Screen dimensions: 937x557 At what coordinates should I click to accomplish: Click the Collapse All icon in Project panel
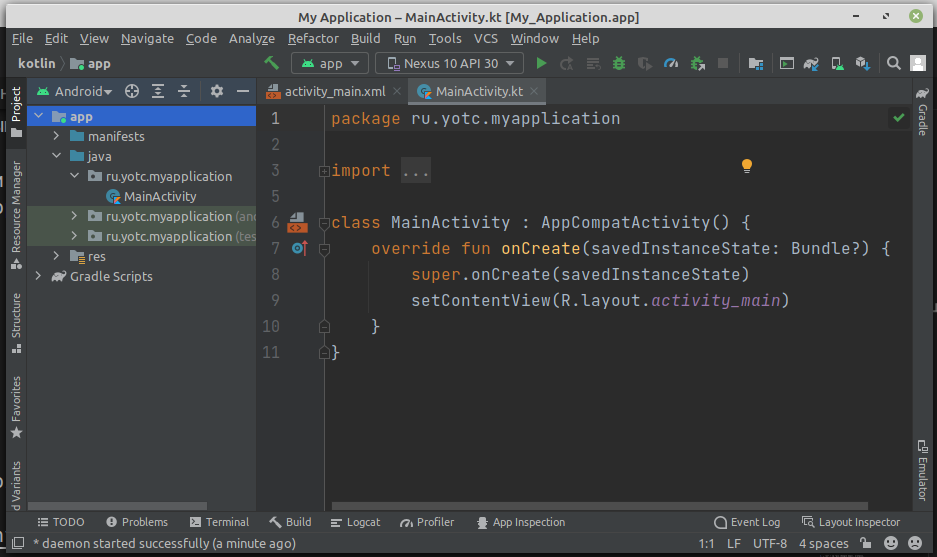pos(184,91)
